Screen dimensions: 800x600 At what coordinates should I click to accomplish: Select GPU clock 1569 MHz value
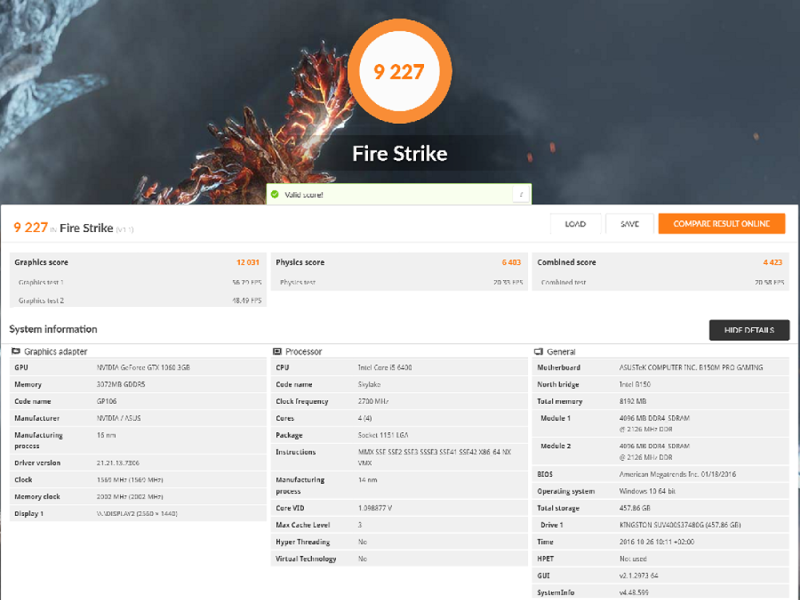coord(130,480)
